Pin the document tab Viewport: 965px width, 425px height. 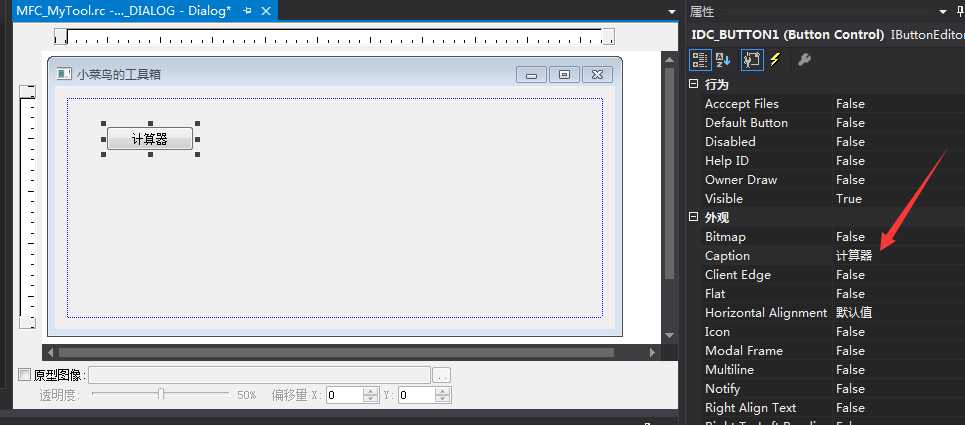tap(247, 10)
